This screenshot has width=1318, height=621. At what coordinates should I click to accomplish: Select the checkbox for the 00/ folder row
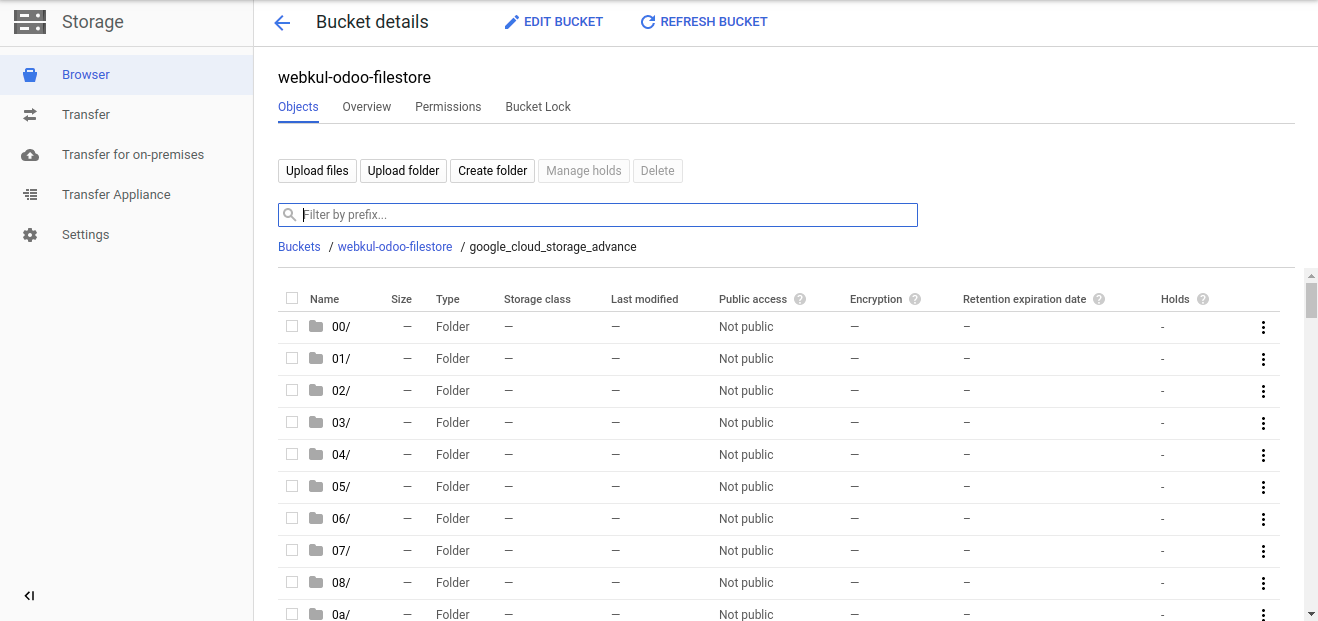click(291, 326)
